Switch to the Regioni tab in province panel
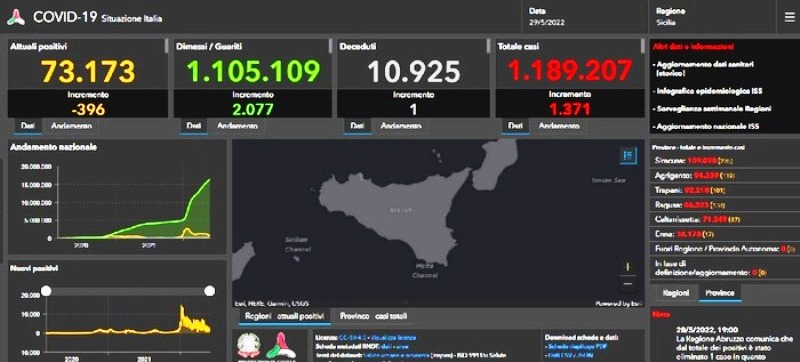 [x=676, y=293]
